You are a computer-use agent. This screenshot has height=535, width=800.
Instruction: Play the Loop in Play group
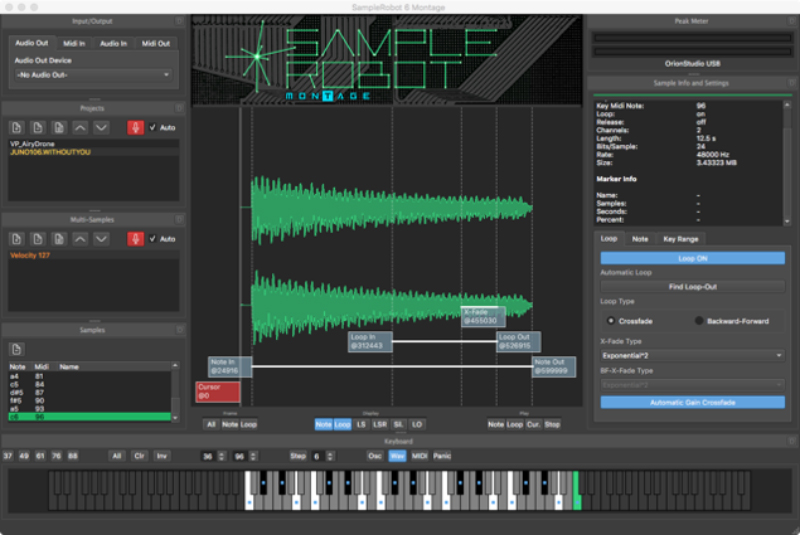coord(514,424)
